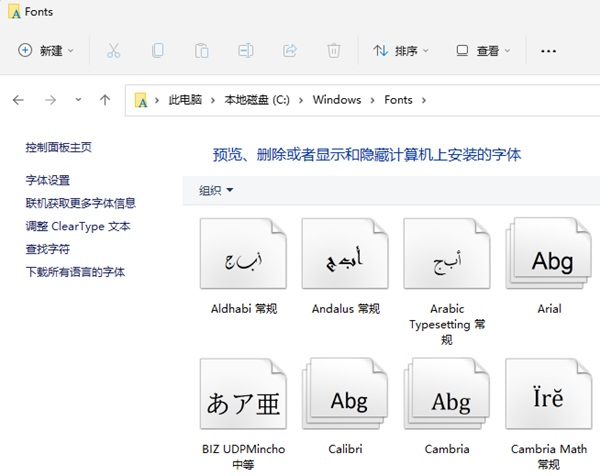
Task: Expand the recent locations chevron
Action: pos(78,100)
